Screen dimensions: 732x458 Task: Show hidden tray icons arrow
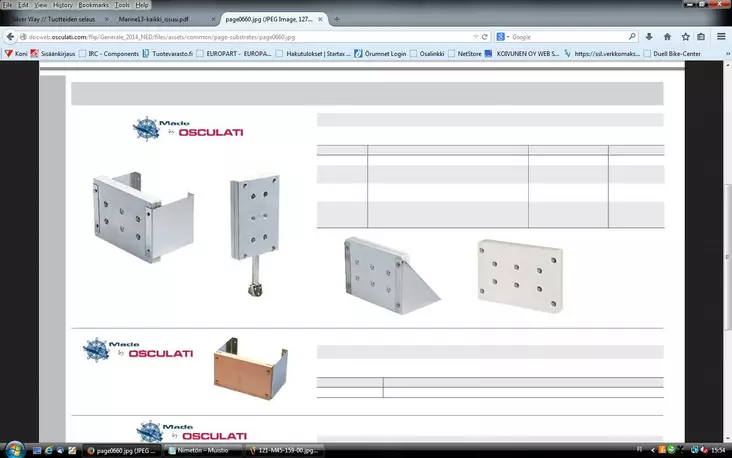pyautogui.click(x=653, y=450)
